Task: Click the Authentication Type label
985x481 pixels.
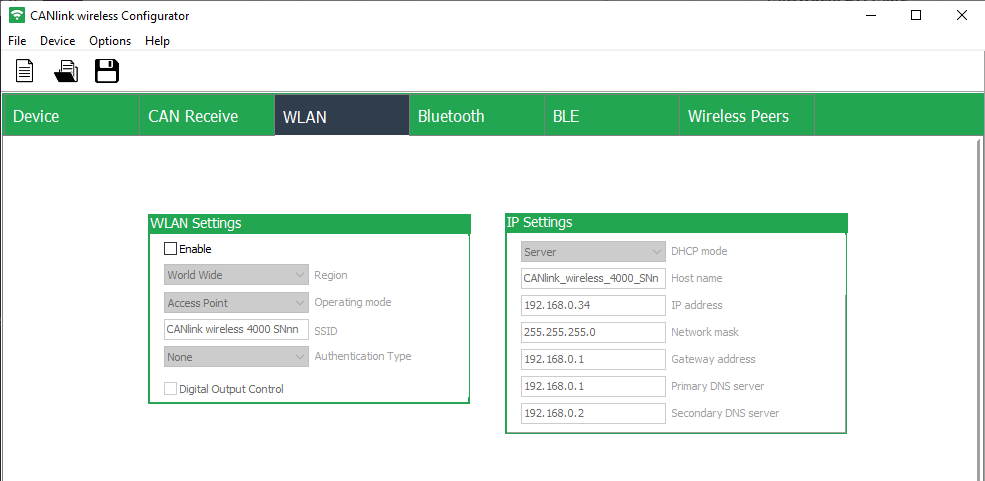Action: click(363, 356)
